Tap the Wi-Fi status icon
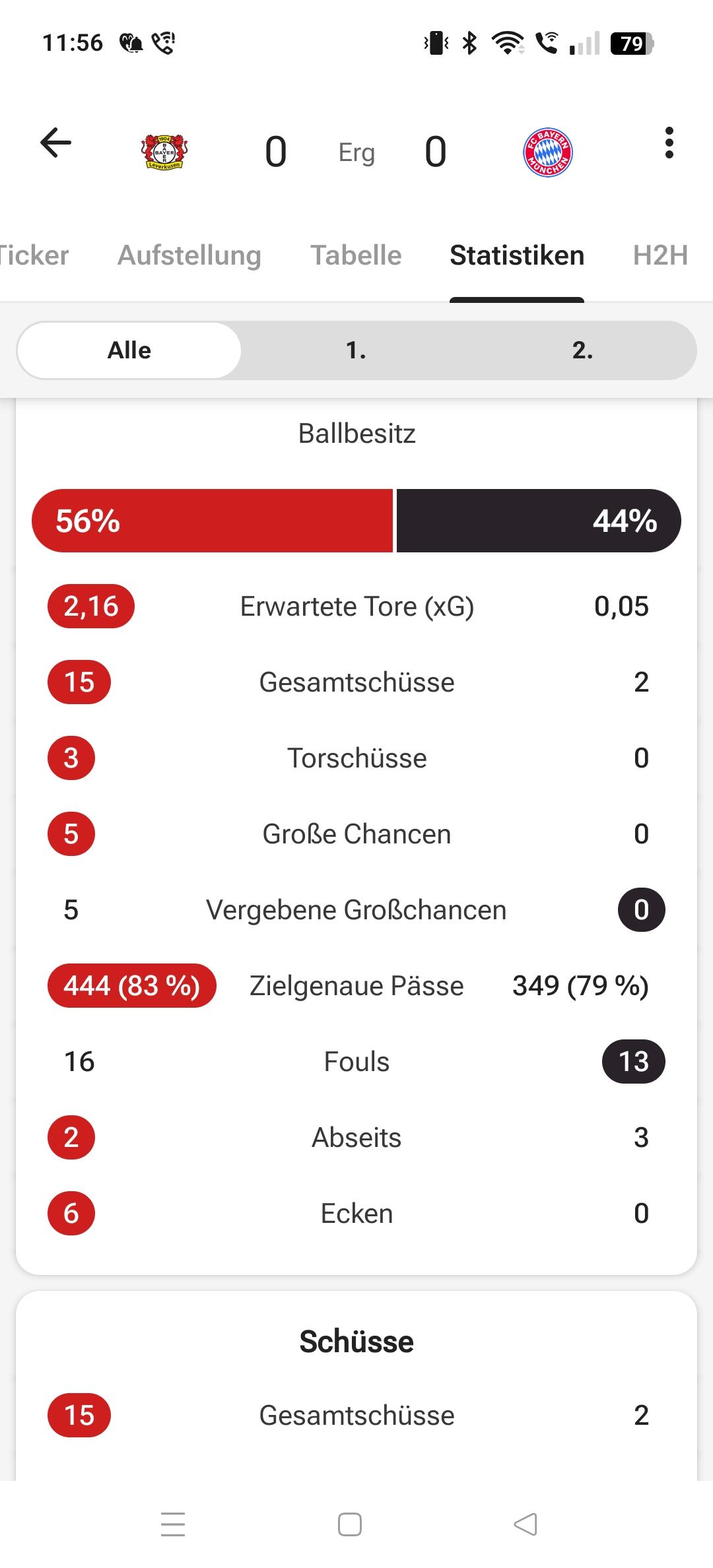The height and width of the screenshot is (1568, 713). point(507,44)
